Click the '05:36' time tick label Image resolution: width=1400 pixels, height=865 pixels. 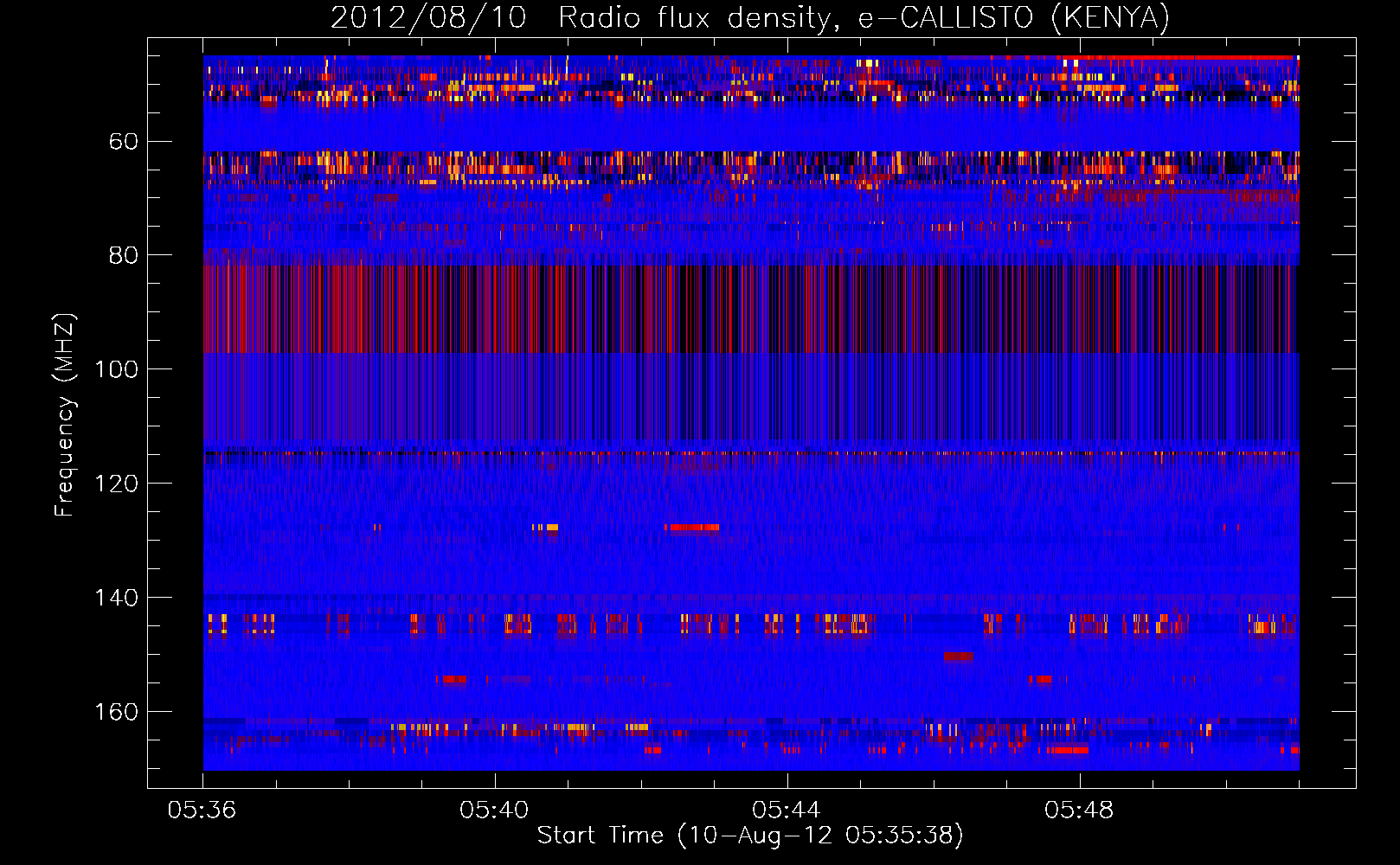pos(202,811)
